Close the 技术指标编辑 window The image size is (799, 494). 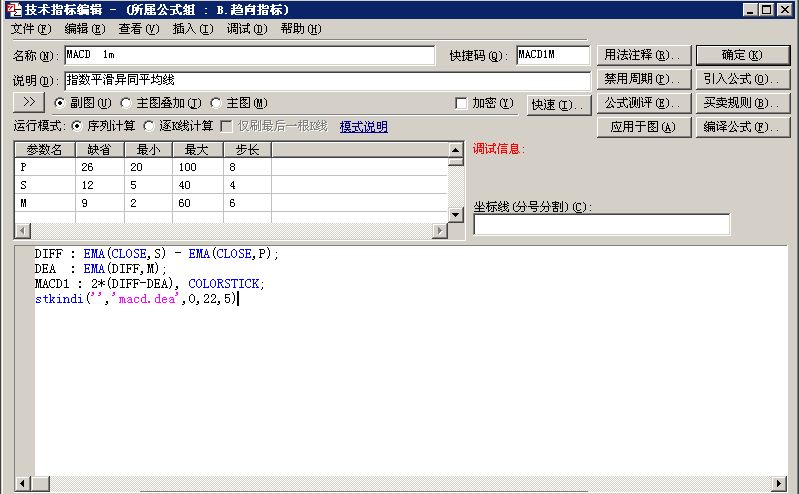pos(784,10)
